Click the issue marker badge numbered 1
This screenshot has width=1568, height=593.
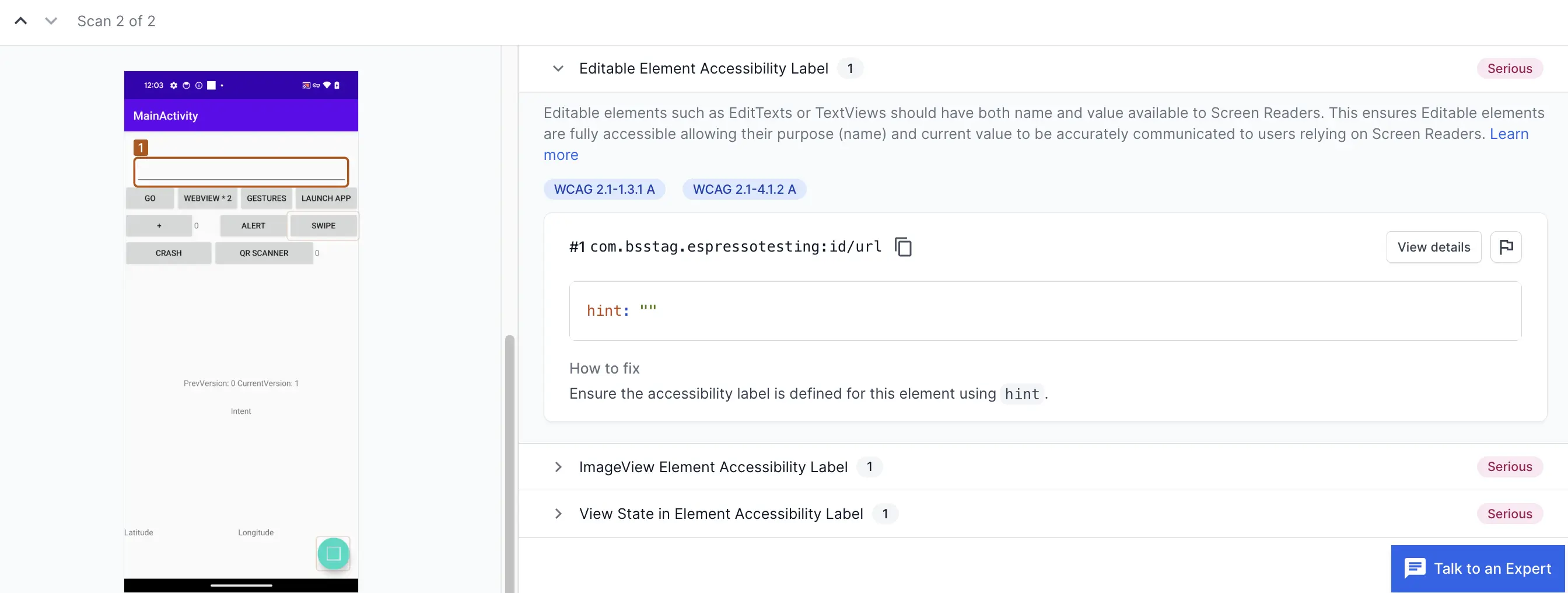(x=141, y=148)
